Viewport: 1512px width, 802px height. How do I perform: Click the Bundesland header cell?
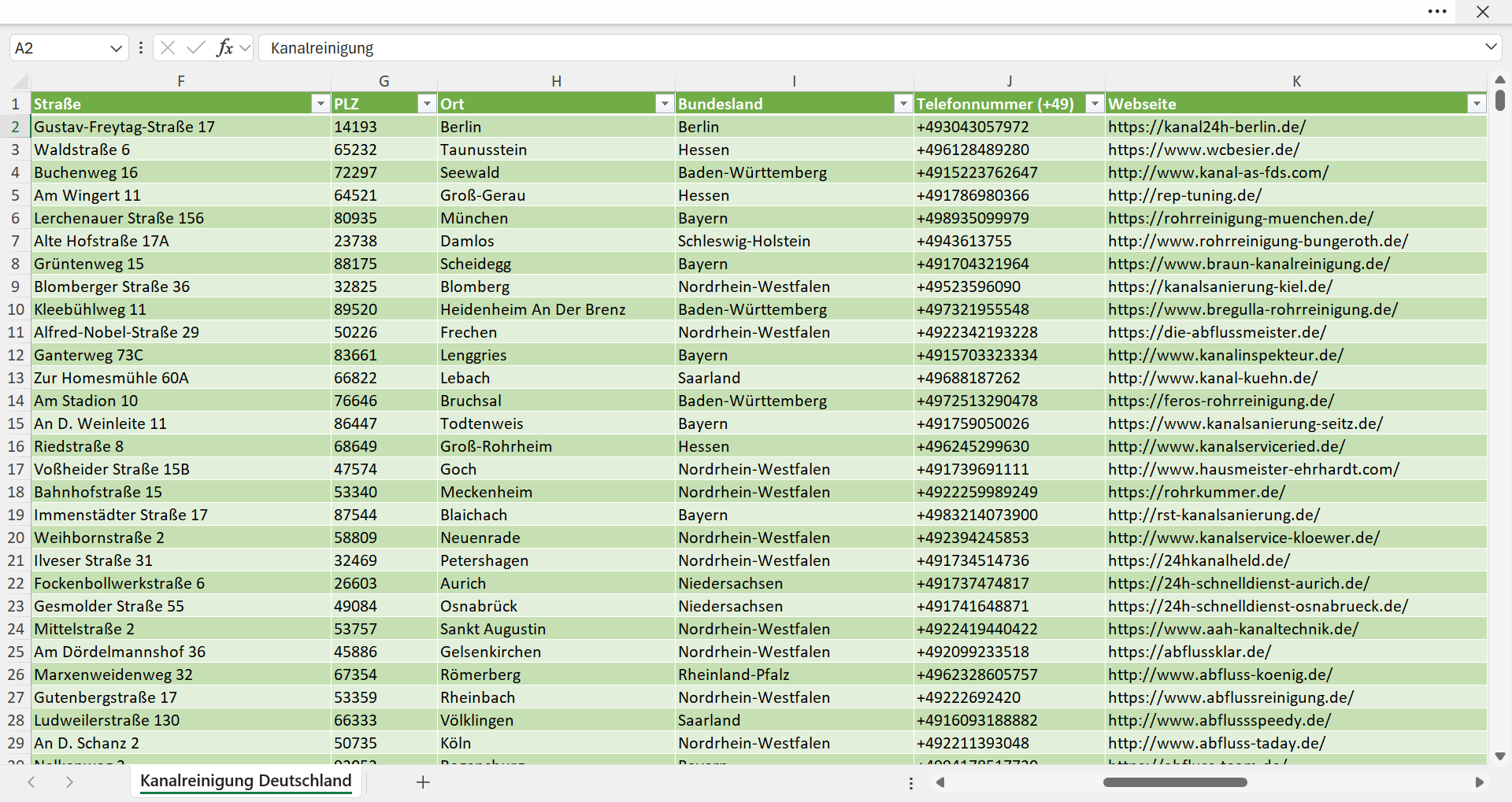pos(794,104)
